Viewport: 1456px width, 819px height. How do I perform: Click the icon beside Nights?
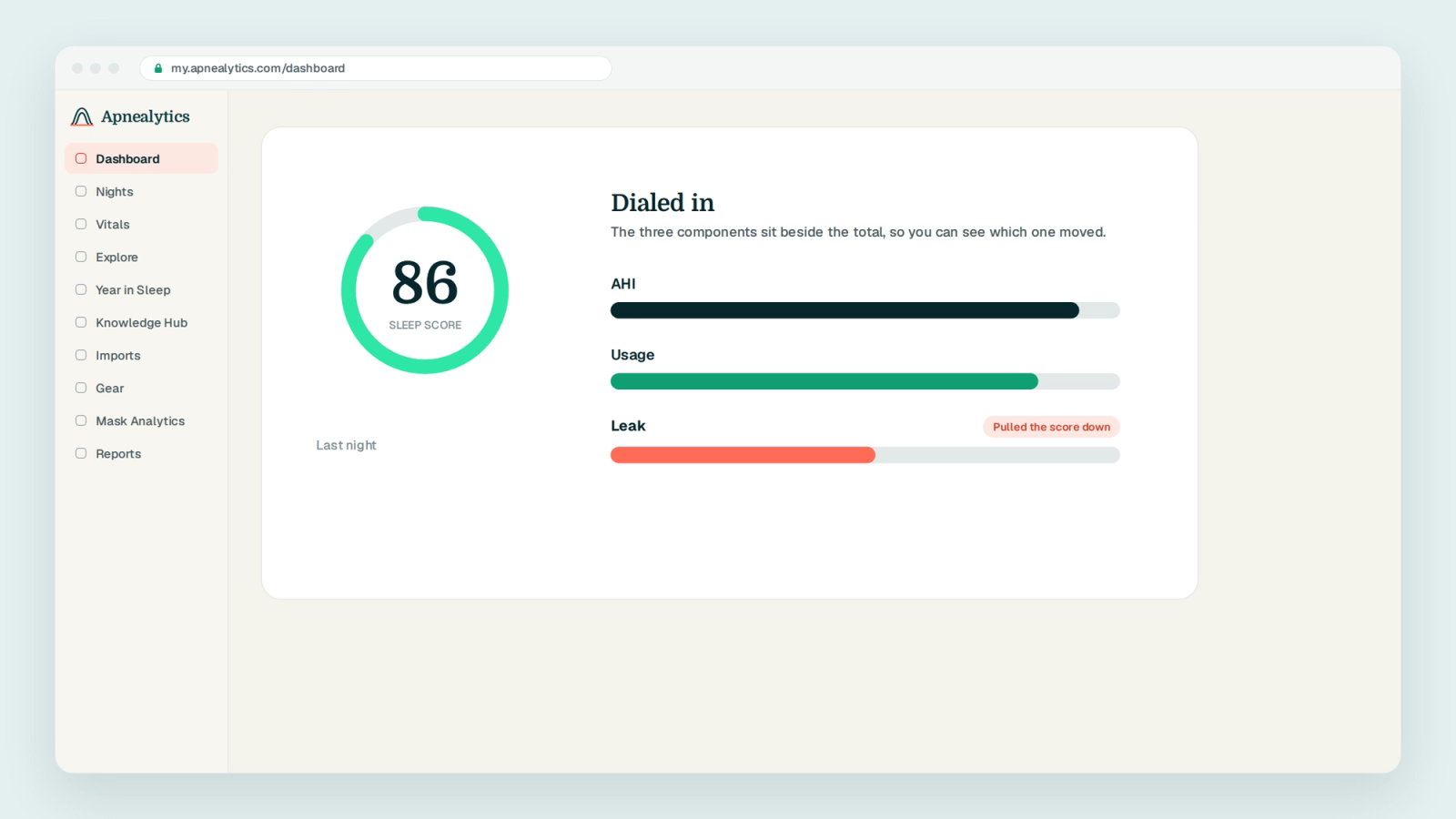(81, 191)
